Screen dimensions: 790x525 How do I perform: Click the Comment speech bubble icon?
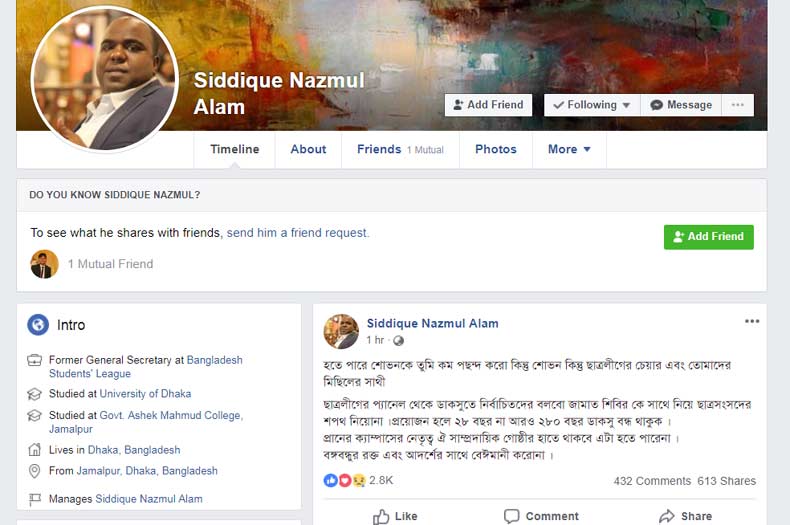[511, 516]
